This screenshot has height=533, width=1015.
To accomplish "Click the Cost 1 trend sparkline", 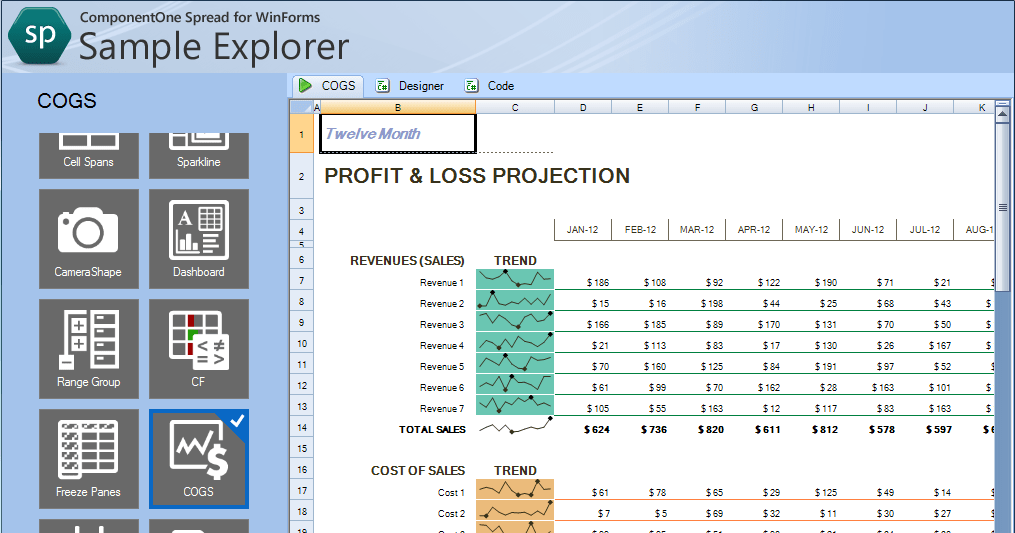I will [515, 489].
